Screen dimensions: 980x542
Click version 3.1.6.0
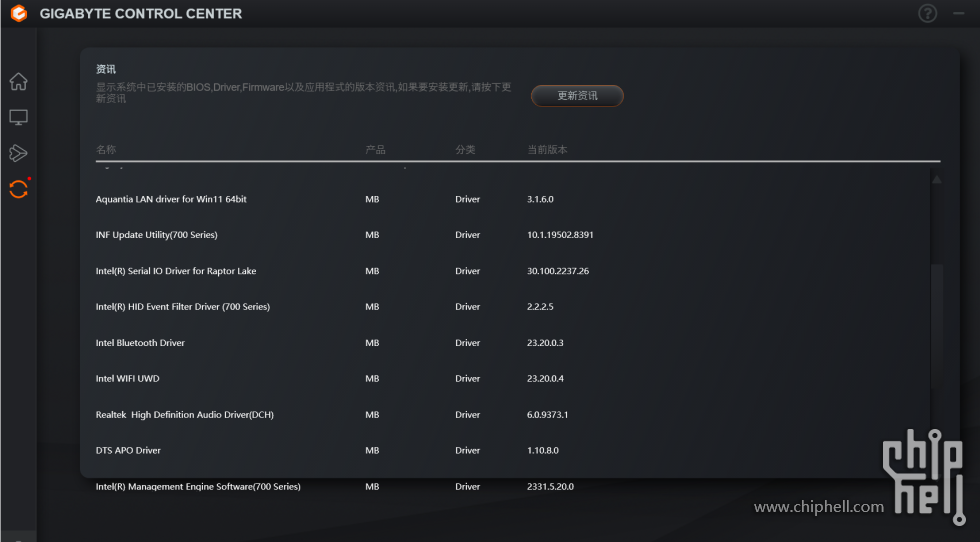pos(540,199)
